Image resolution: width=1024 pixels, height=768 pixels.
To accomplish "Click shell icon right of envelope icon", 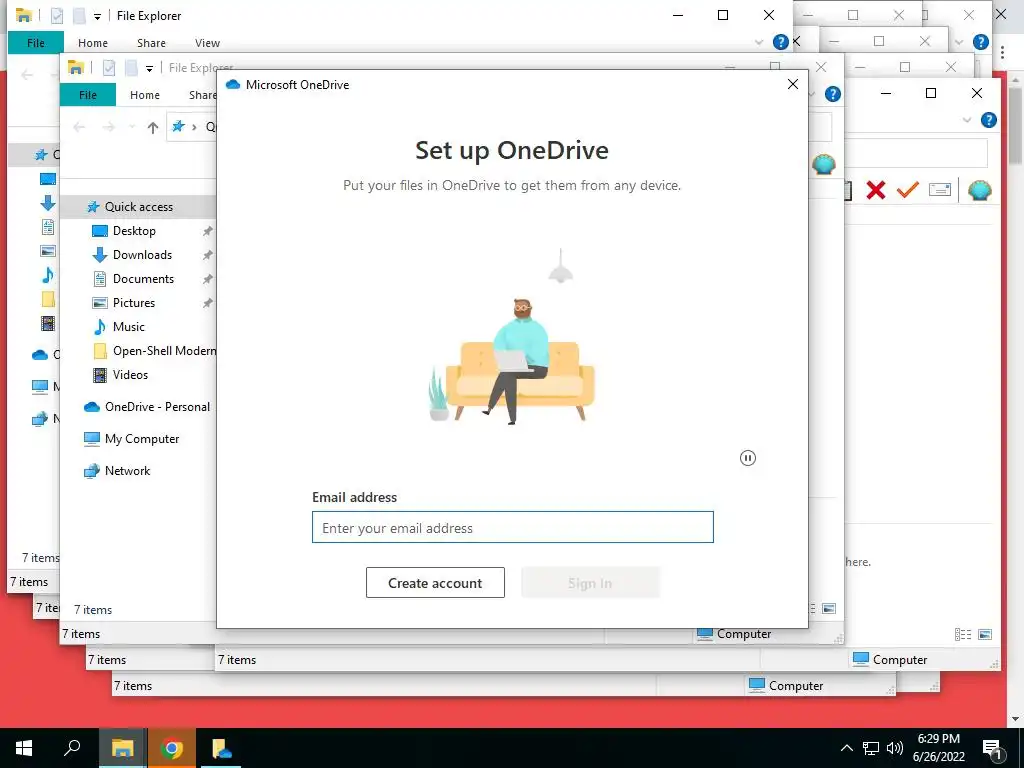I will point(980,190).
